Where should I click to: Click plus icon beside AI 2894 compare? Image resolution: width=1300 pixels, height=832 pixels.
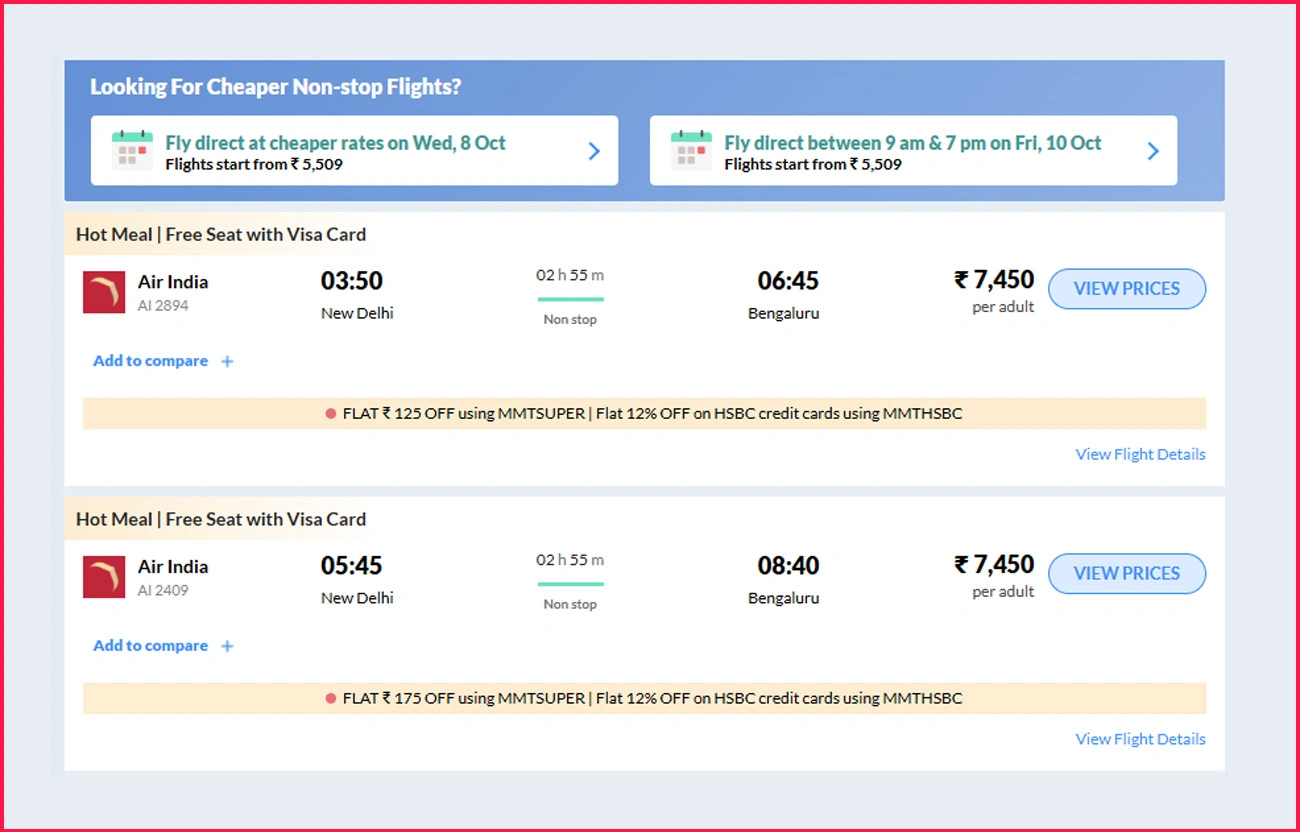point(227,362)
